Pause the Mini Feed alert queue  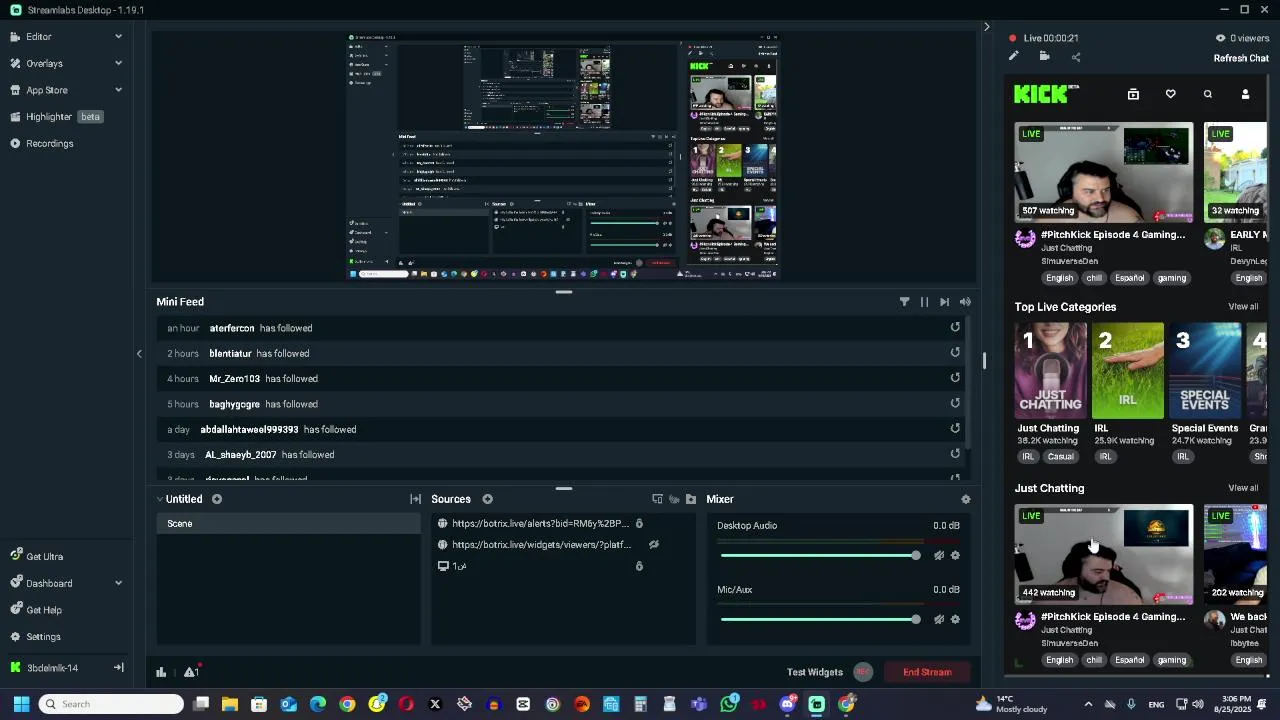tap(924, 301)
